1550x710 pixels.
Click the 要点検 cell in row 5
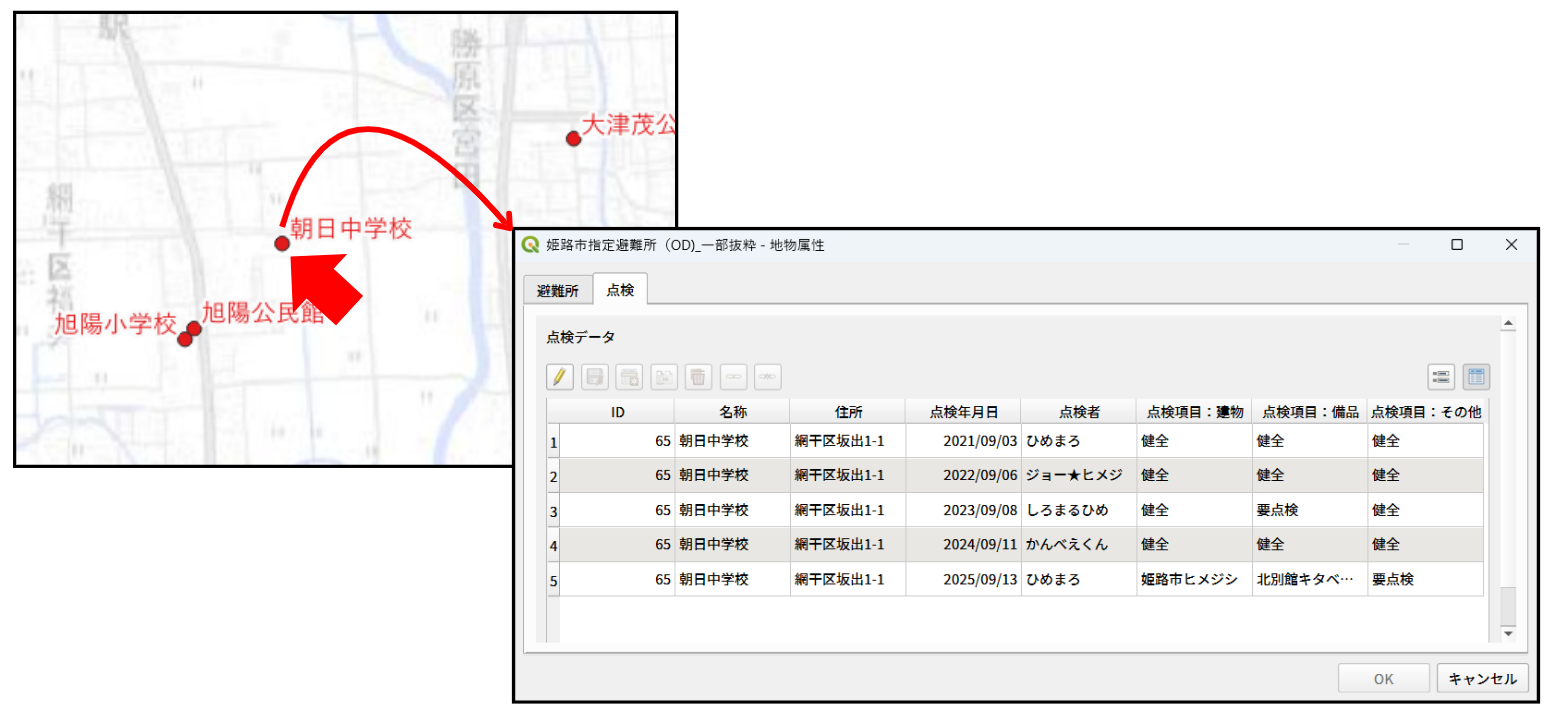click(x=1424, y=580)
